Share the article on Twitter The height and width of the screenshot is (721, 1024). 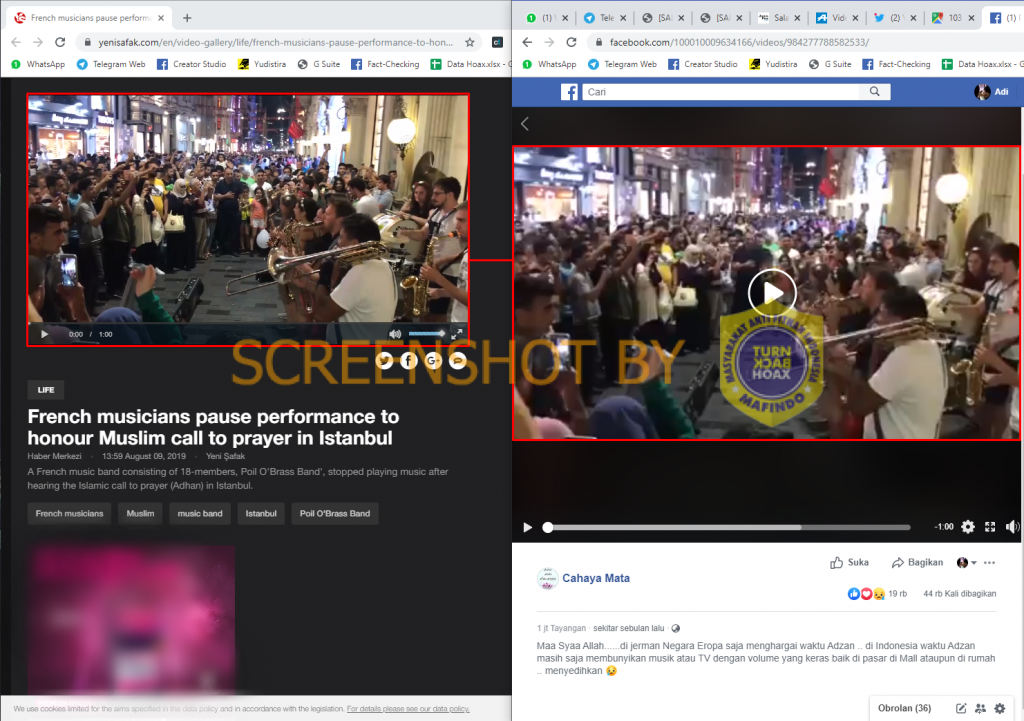tap(385, 361)
